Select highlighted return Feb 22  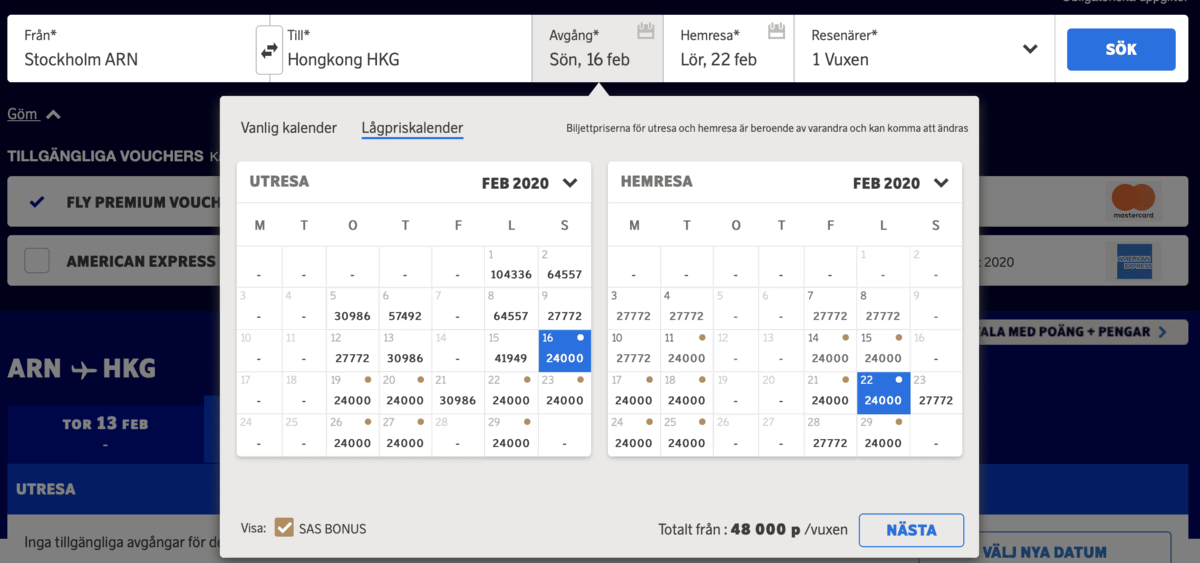point(883,392)
